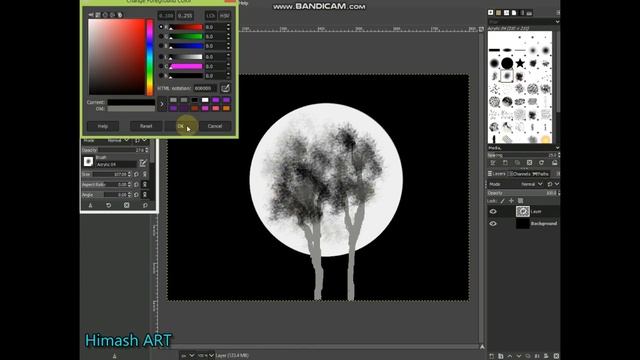Click the green channel slider
640x360 pixels.
point(186,36)
